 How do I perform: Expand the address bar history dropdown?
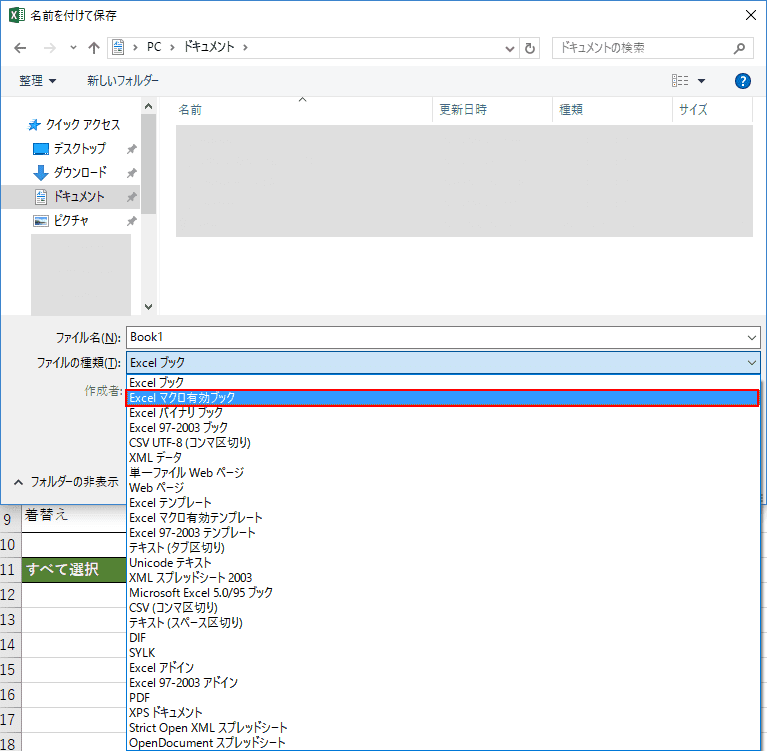(x=510, y=48)
